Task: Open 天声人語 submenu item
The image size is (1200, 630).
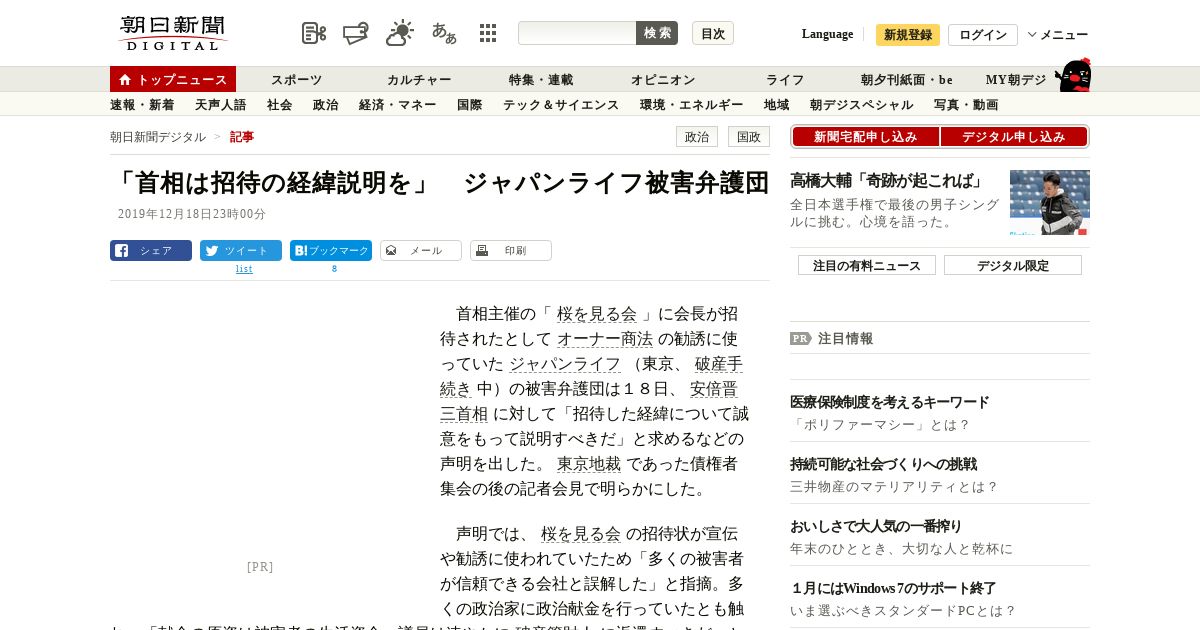Action: coord(221,105)
